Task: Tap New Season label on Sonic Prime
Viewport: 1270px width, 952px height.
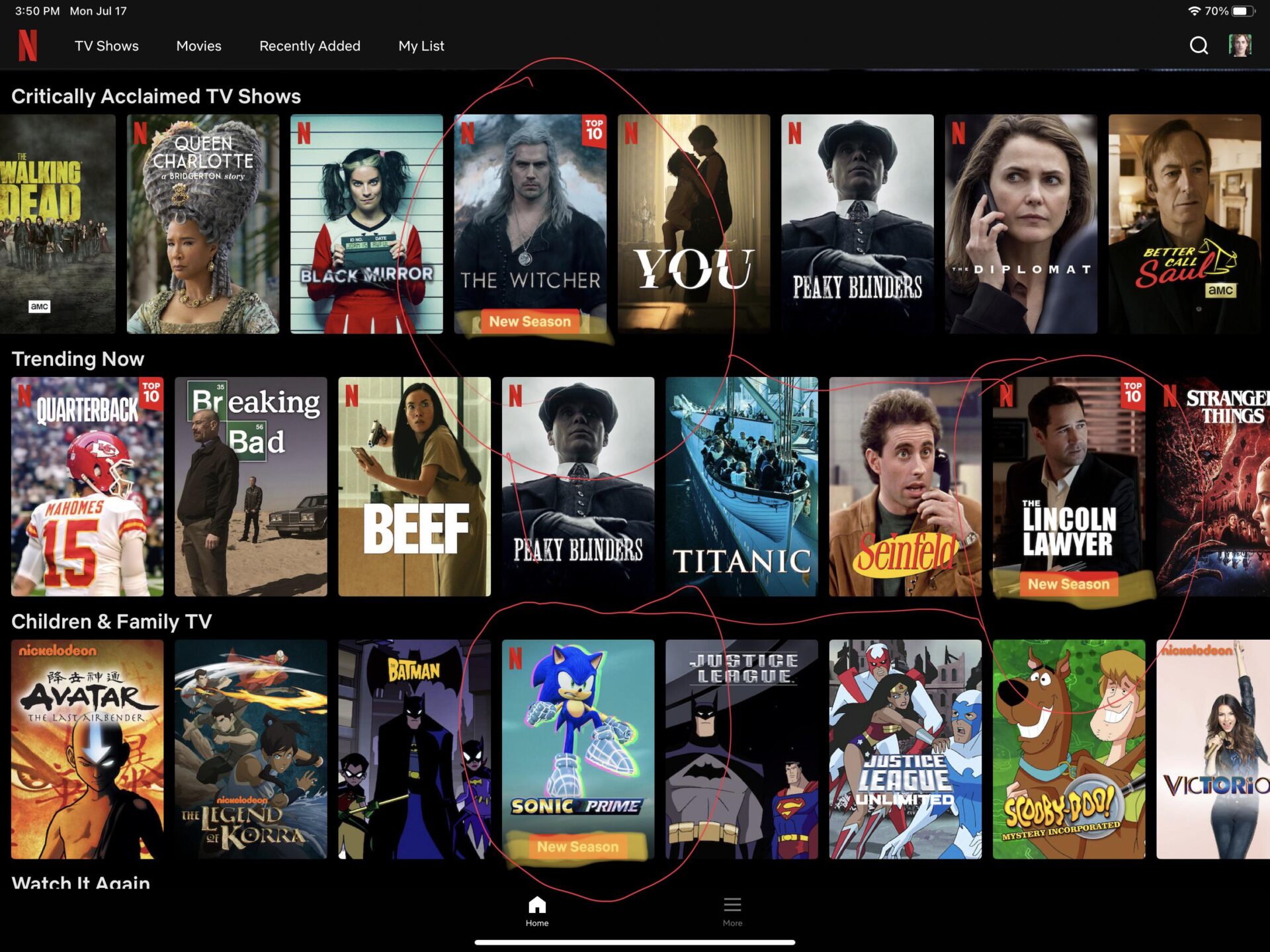Action: 577,847
